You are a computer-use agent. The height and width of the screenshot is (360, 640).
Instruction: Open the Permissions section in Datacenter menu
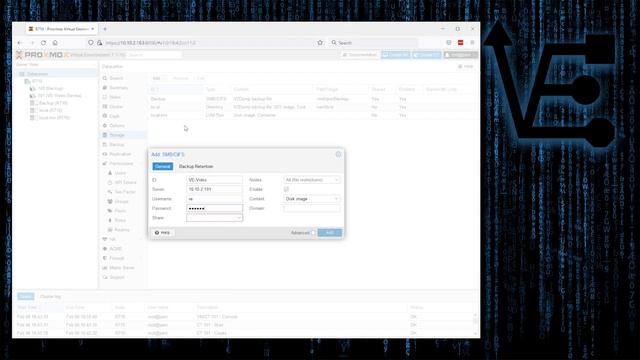121,163
